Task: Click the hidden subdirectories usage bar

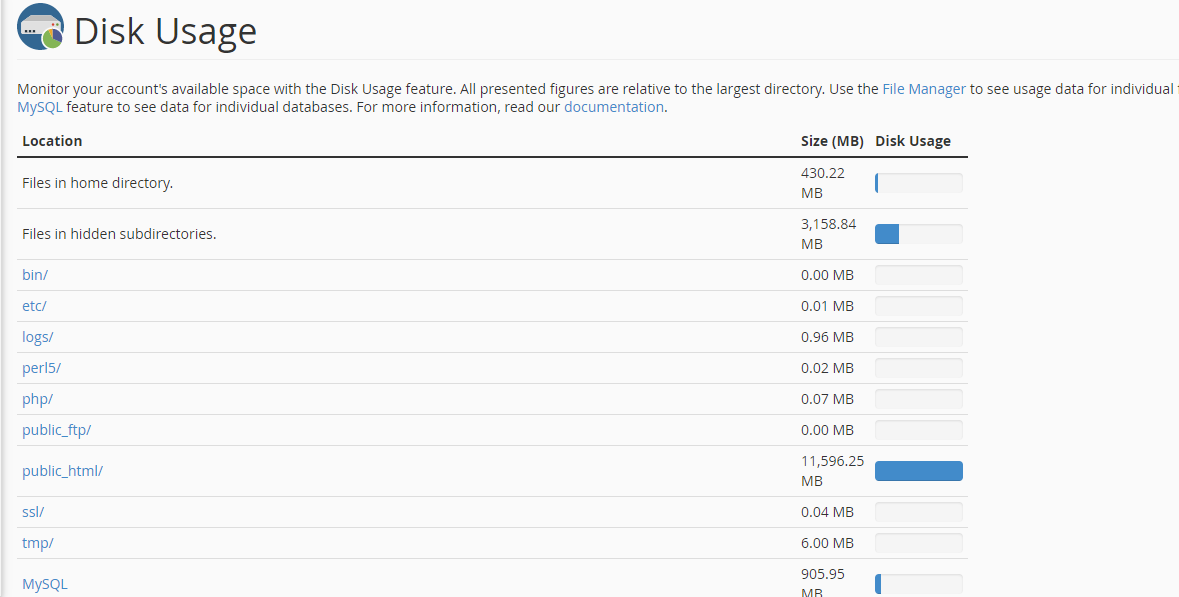Action: [x=918, y=233]
